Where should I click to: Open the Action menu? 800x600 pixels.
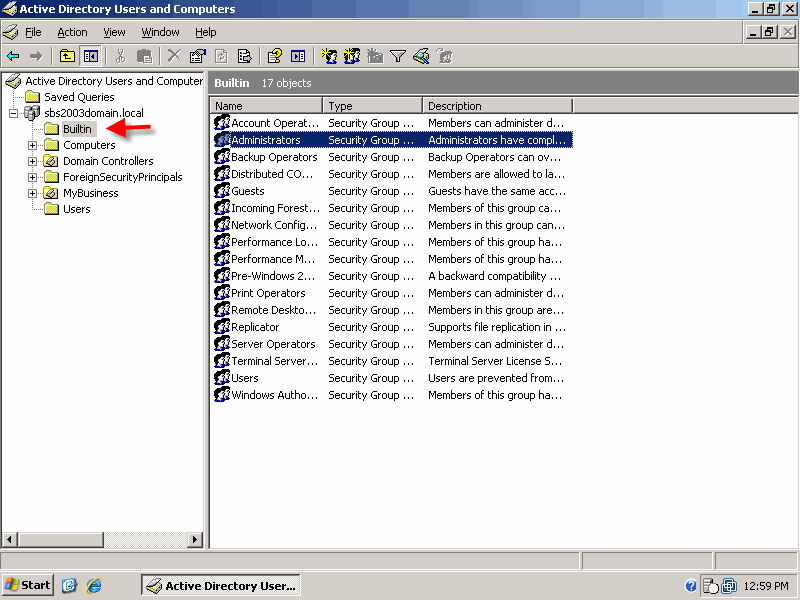point(72,32)
